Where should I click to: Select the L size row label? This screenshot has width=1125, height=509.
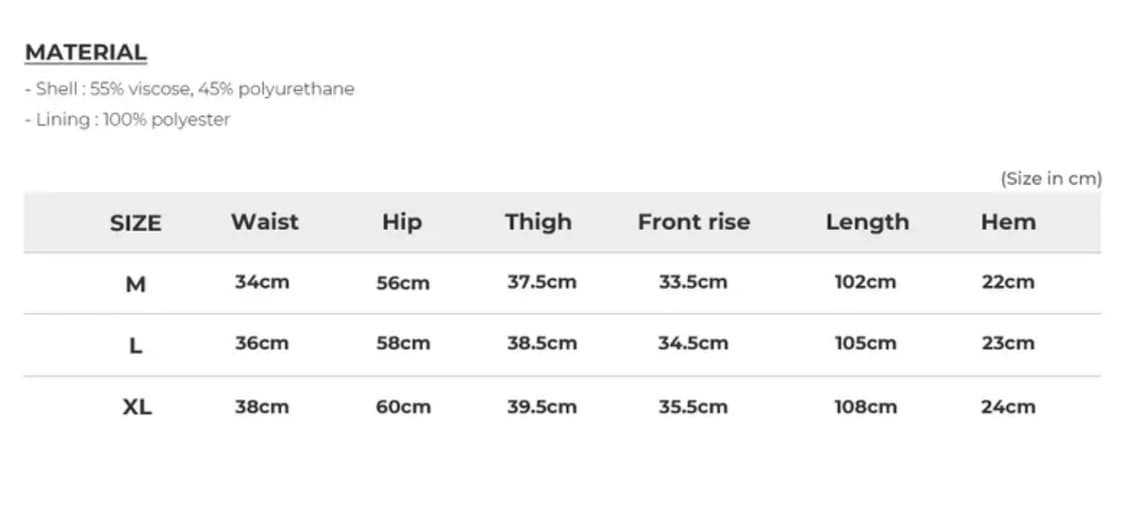pos(135,346)
